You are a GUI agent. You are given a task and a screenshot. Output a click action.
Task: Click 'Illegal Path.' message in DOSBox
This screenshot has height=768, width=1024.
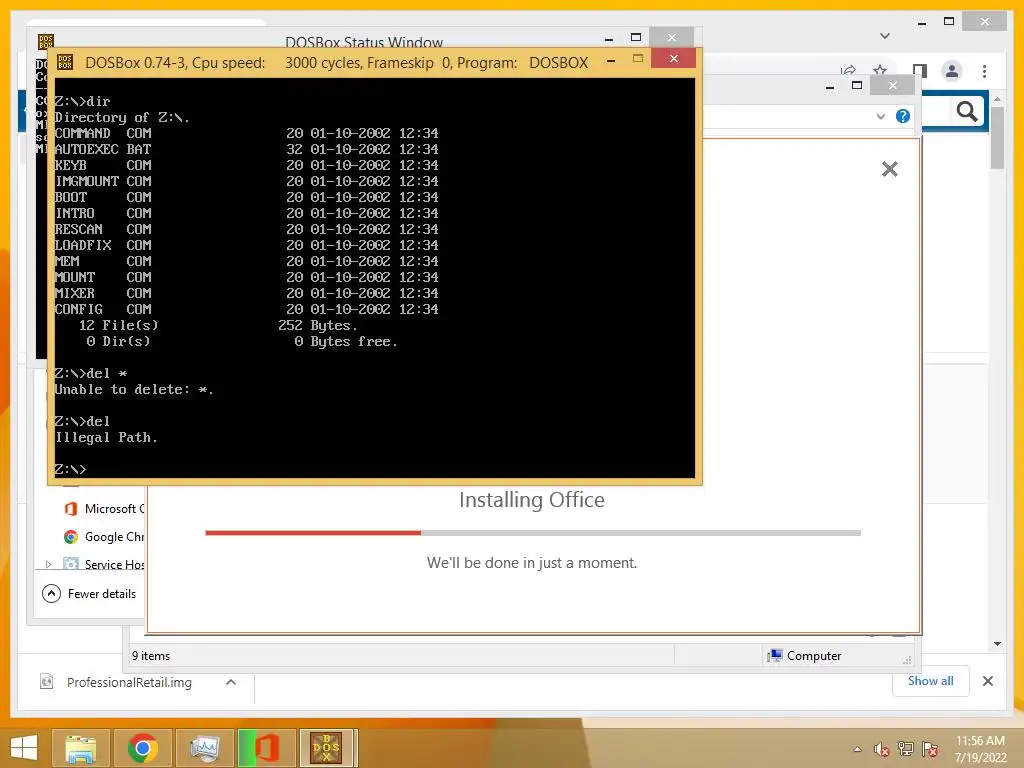click(106, 438)
